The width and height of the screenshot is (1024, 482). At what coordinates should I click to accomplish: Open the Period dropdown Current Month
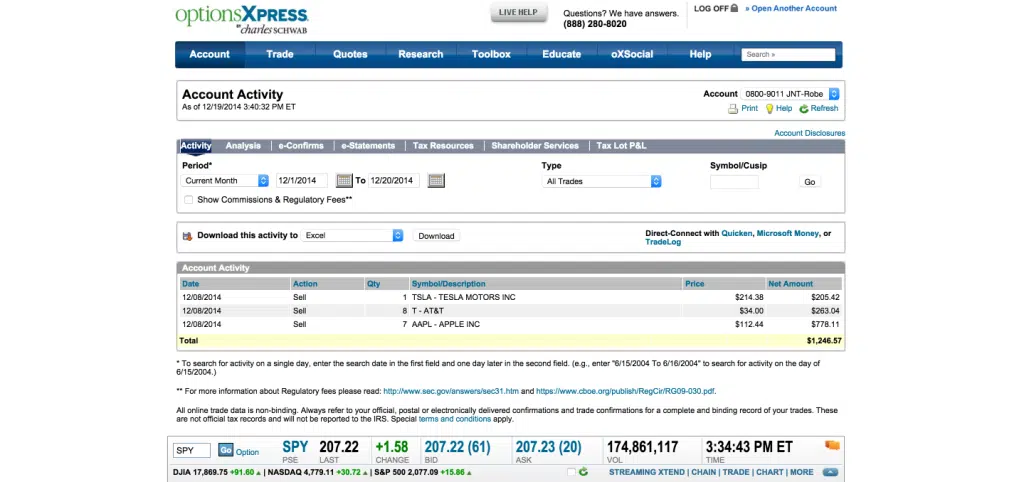click(225, 180)
